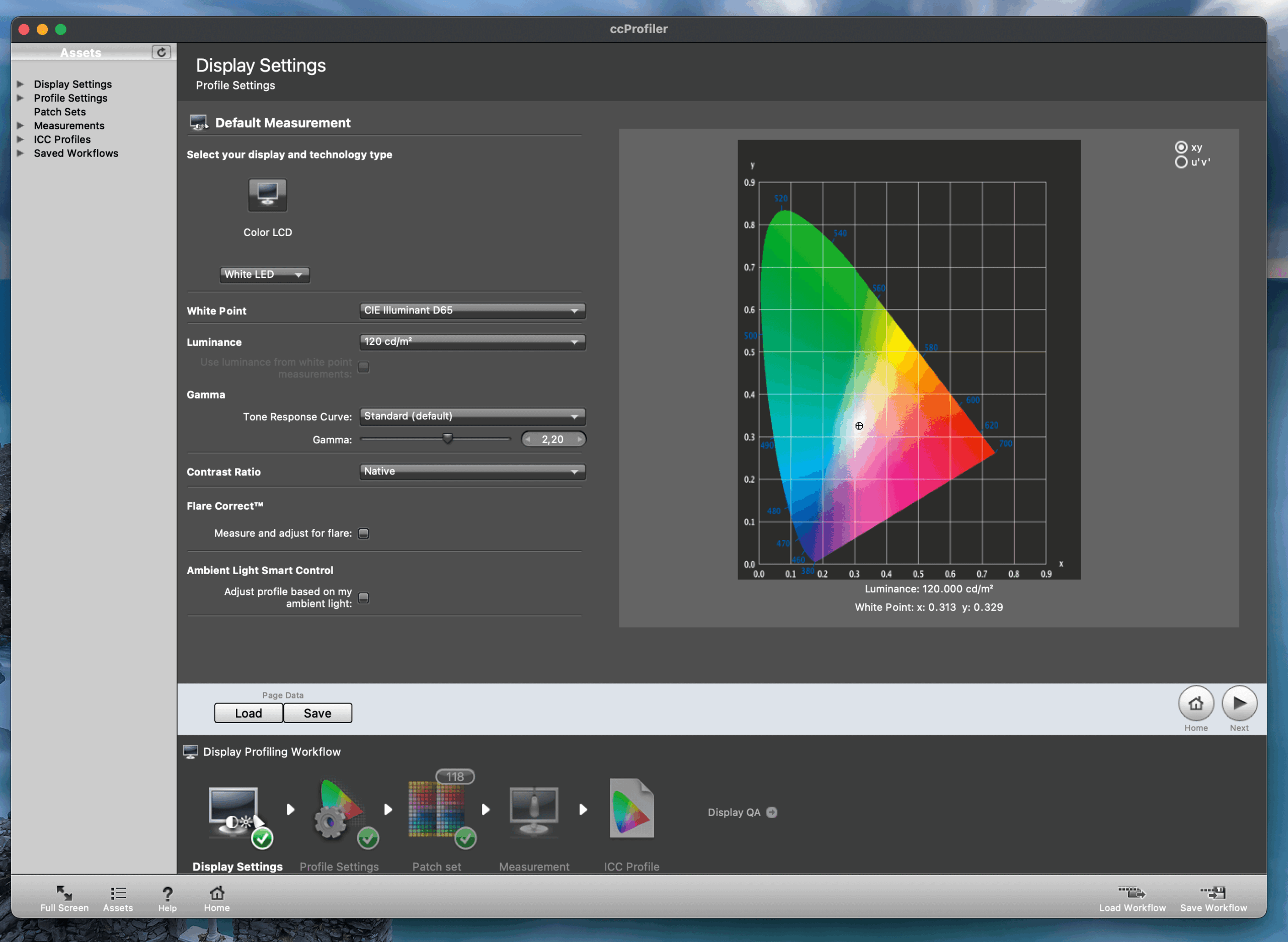Open the Measurement workflow step
1288x942 pixels.
click(533, 810)
